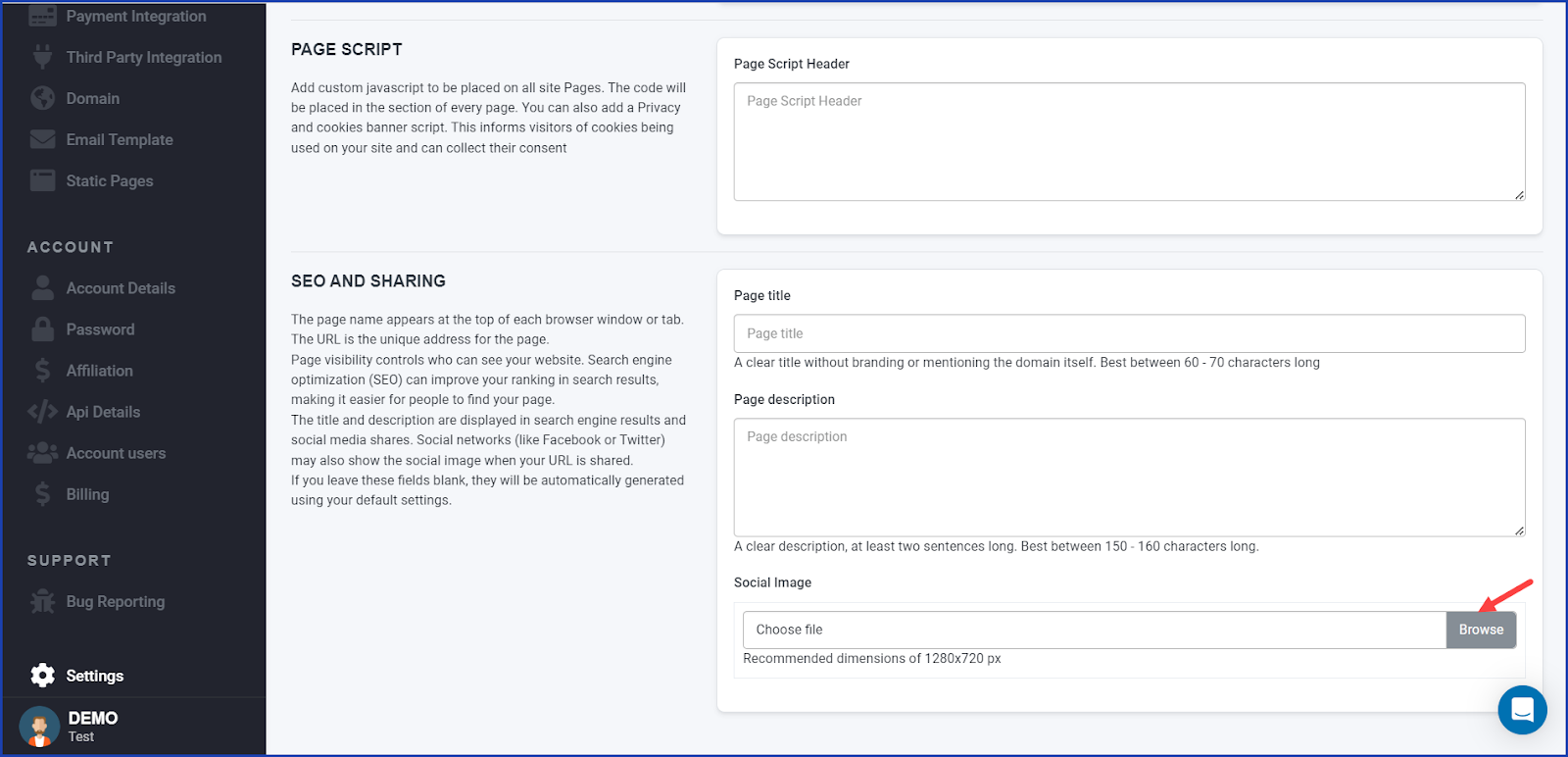Open Bug Reporting page
Viewport: 1568px width, 757px height.
click(x=115, y=601)
